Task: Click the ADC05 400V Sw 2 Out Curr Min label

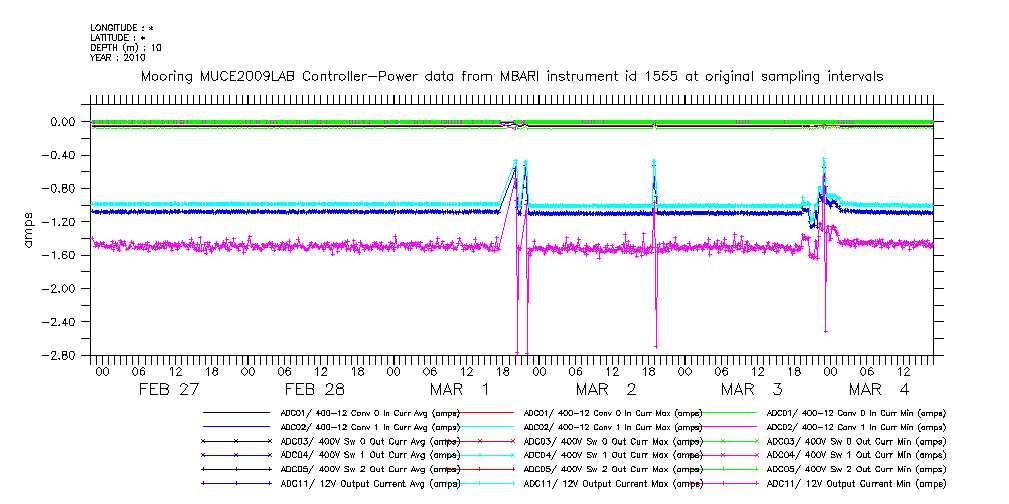Action: pos(857,469)
